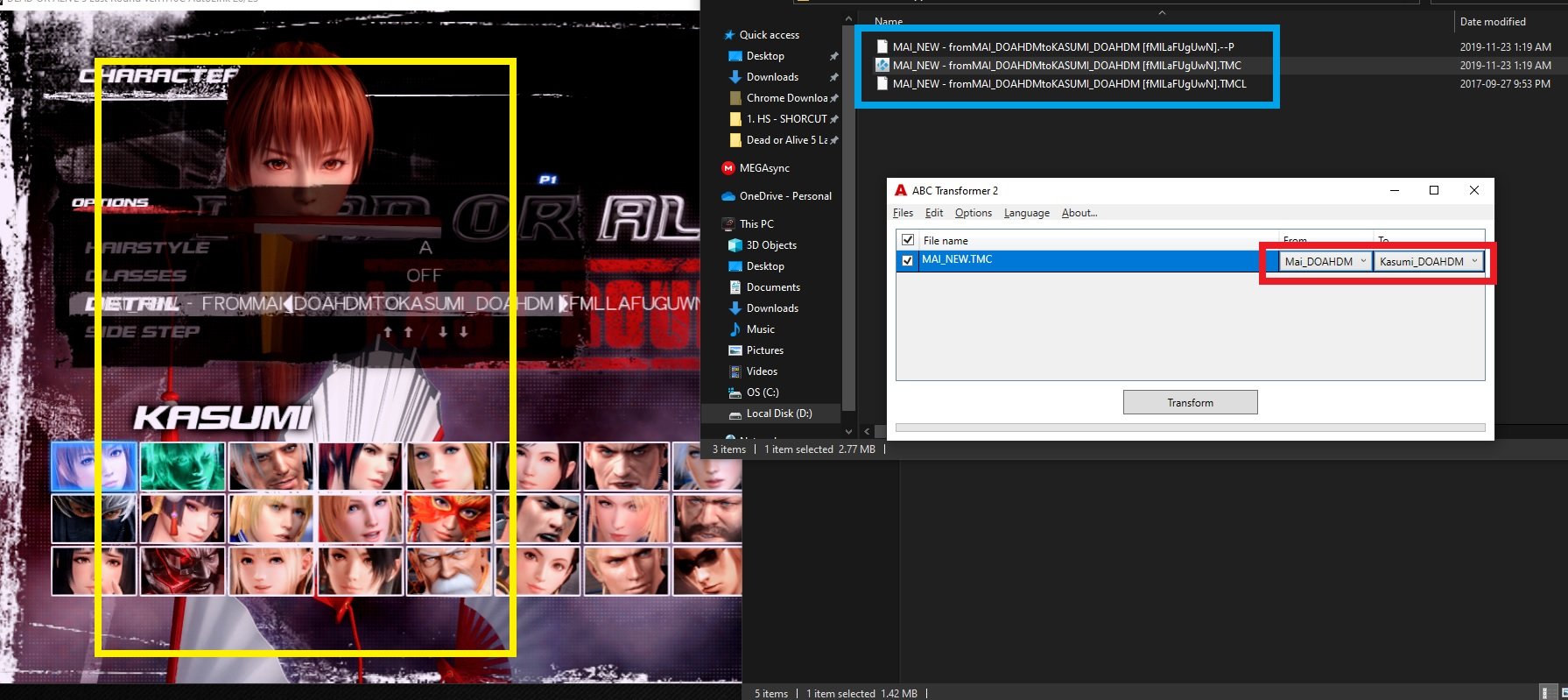The height and width of the screenshot is (700, 1568).
Task: Click the details view icon in the status bar
Action: 1544,693
